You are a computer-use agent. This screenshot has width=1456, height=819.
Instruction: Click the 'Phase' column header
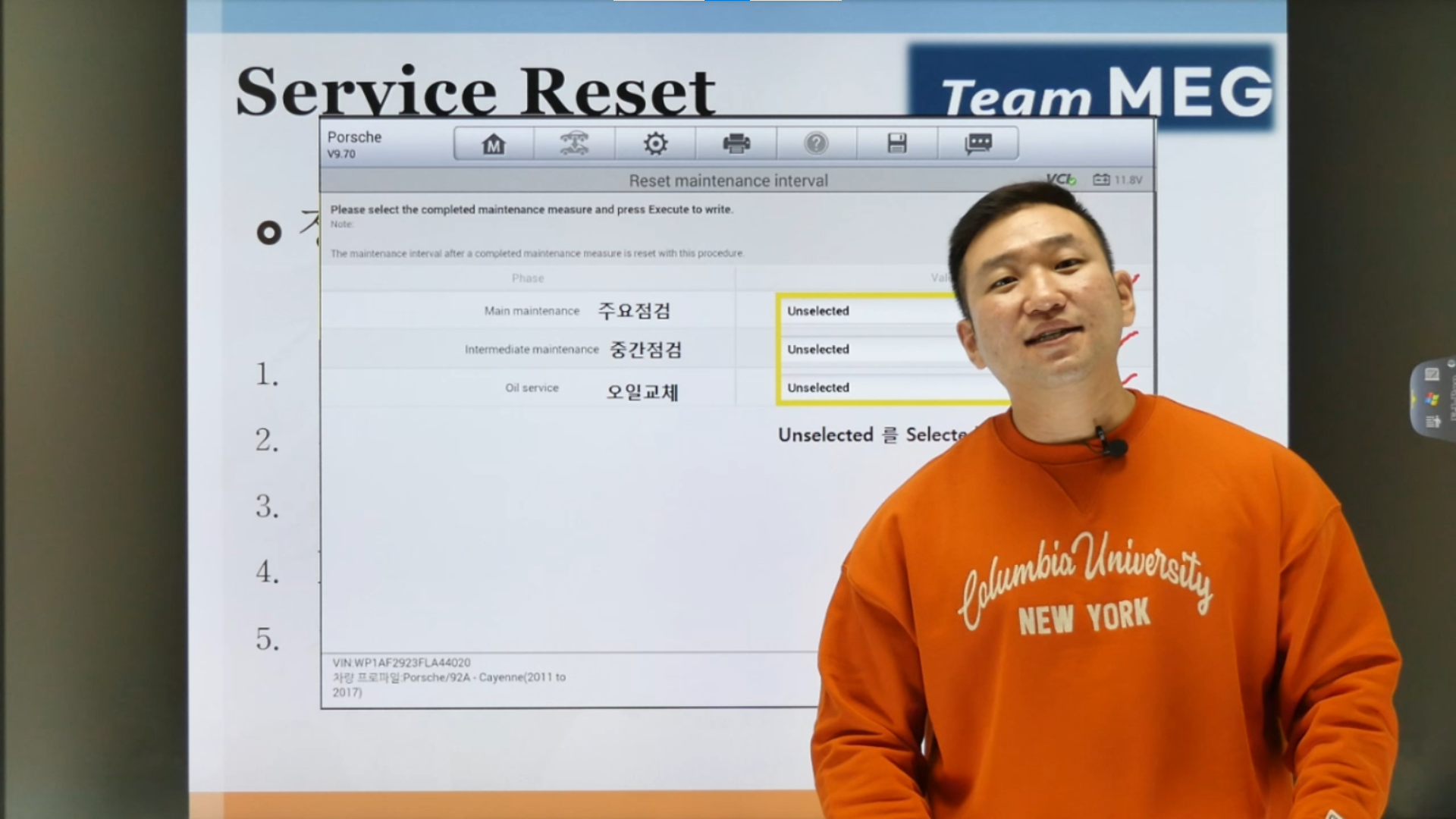pos(528,278)
